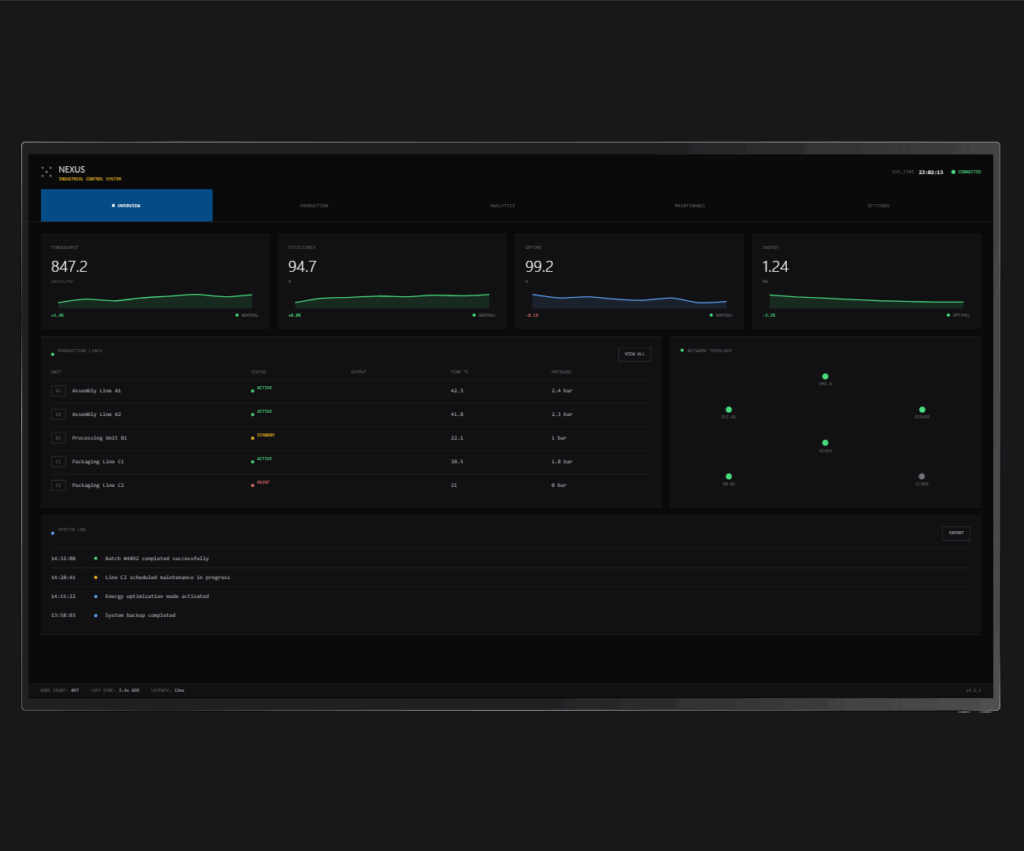Export the system log
Image resolution: width=1024 pixels, height=851 pixels.
955,533
